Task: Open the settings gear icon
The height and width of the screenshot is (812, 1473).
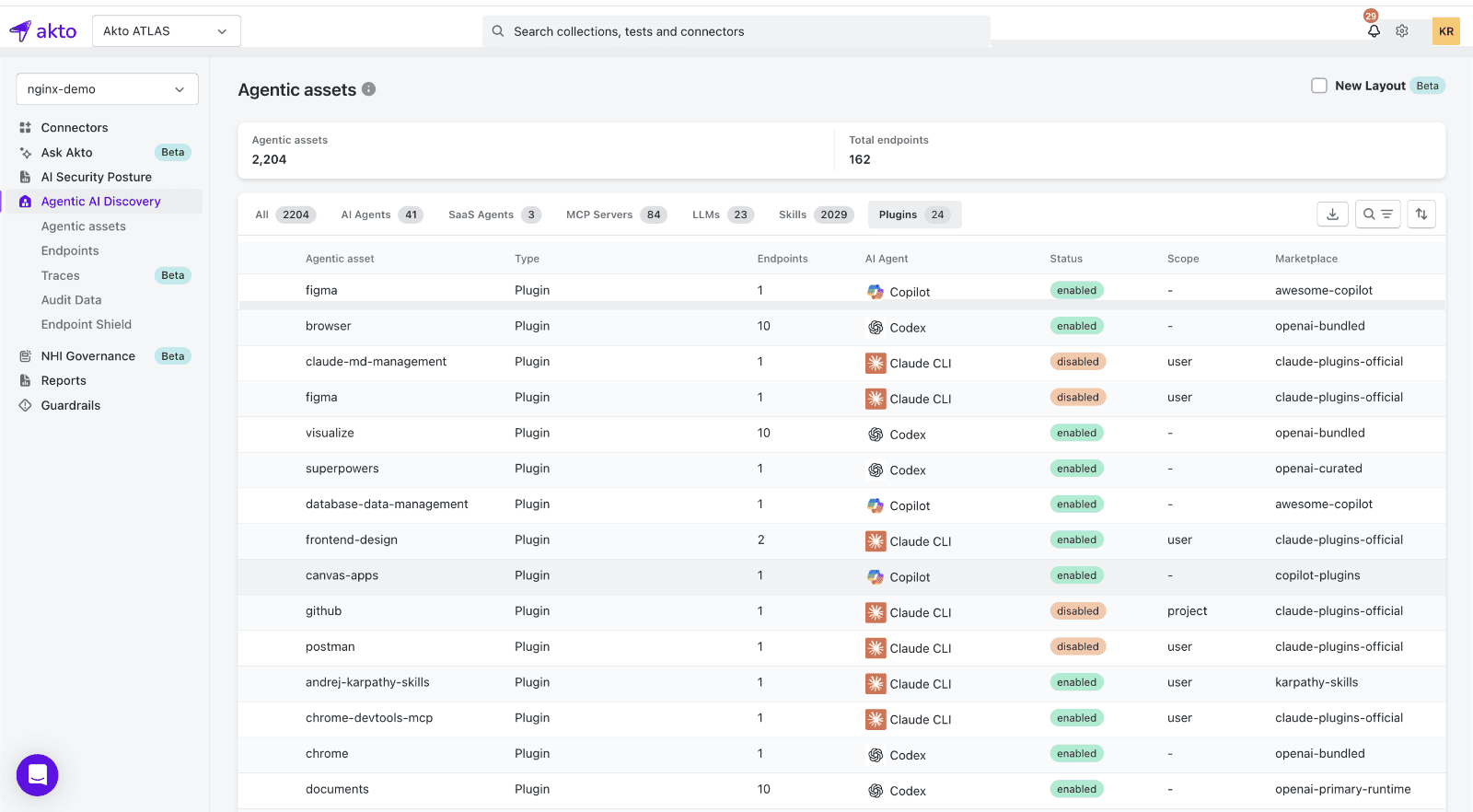Action: click(x=1402, y=31)
